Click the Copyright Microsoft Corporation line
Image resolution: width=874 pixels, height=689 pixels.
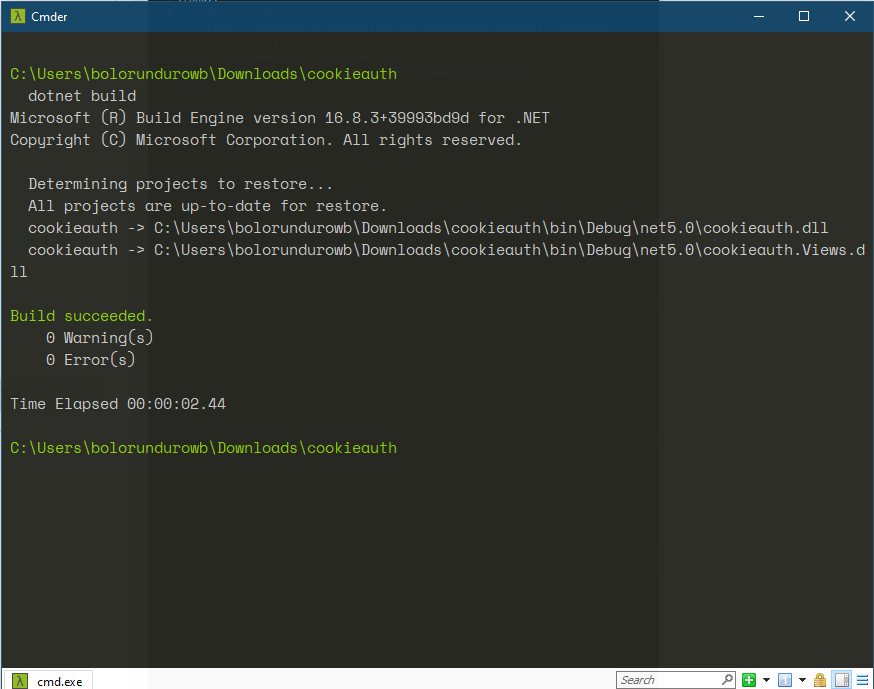coord(266,140)
